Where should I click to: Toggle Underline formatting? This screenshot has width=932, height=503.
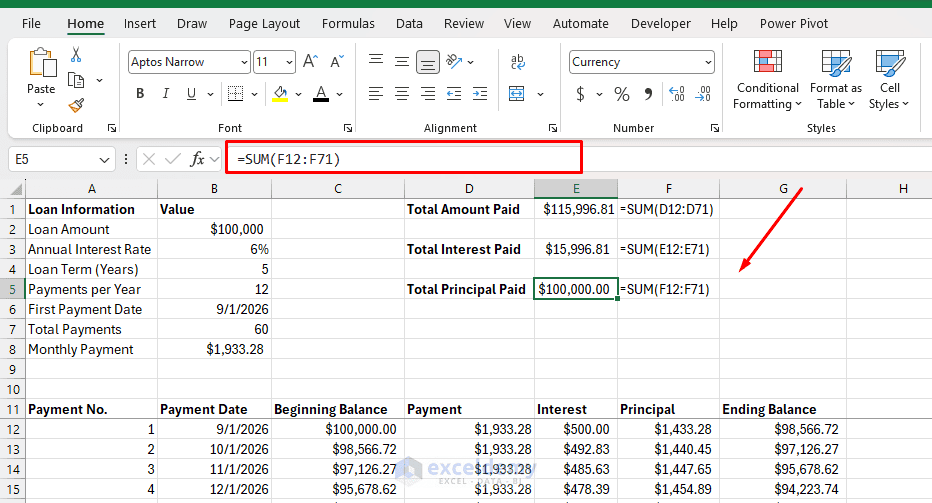click(191, 94)
